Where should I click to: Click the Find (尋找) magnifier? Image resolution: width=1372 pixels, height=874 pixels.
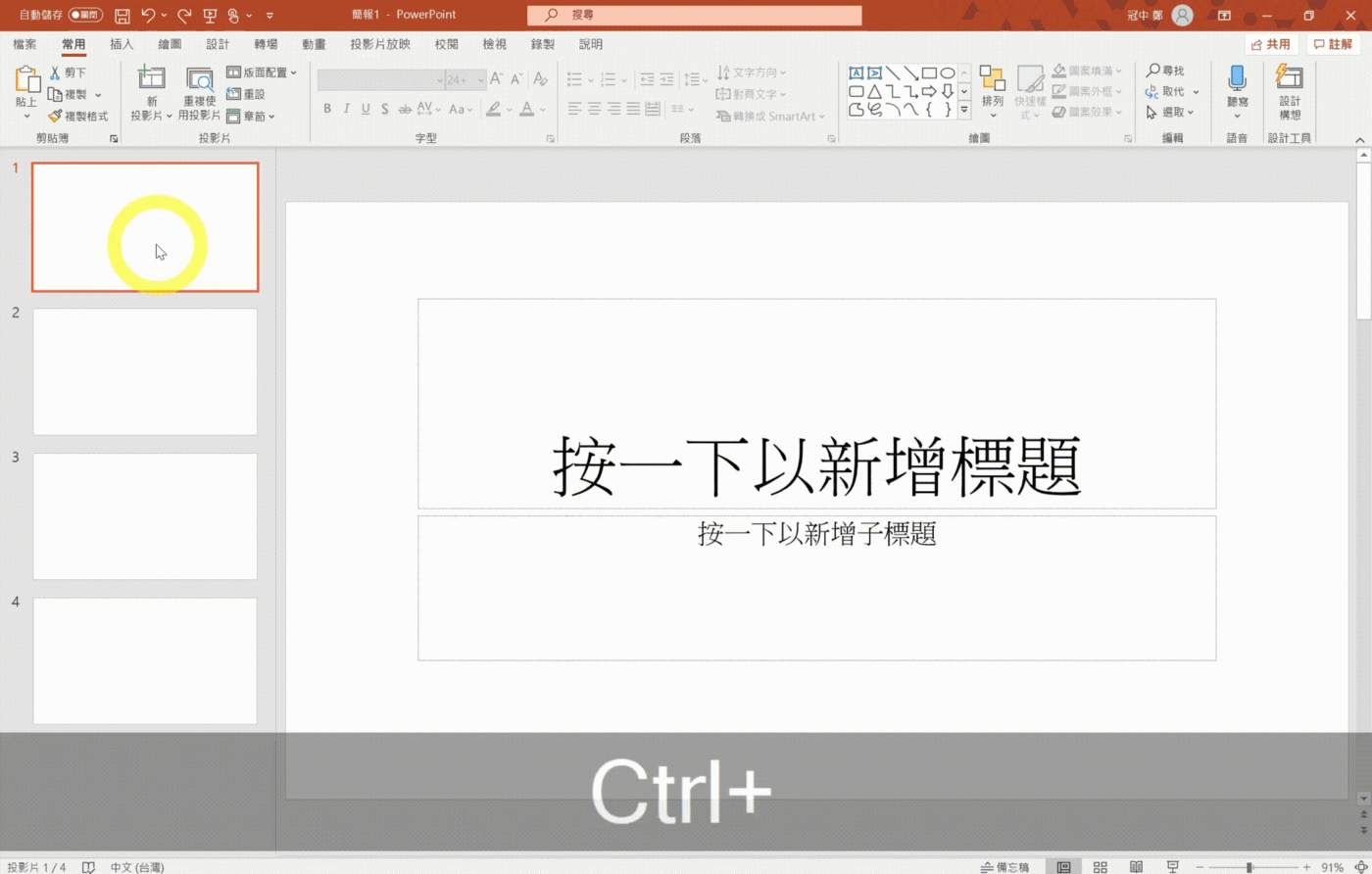click(x=1164, y=71)
